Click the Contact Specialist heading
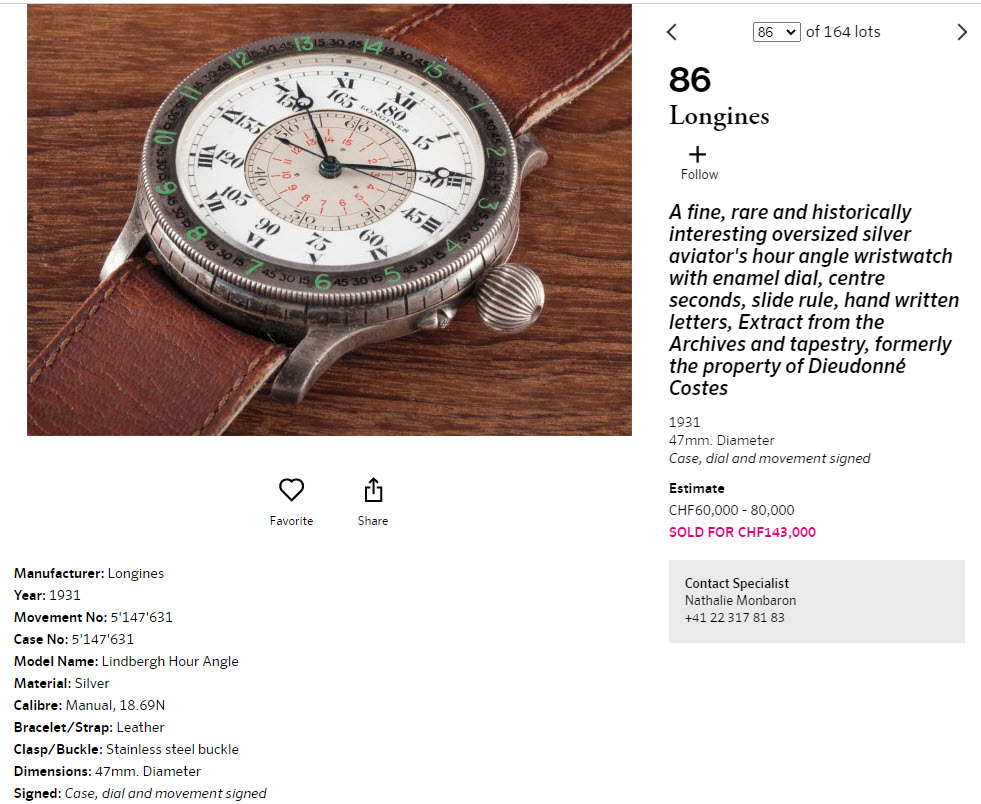The width and height of the screenshot is (981, 804). 737,583
